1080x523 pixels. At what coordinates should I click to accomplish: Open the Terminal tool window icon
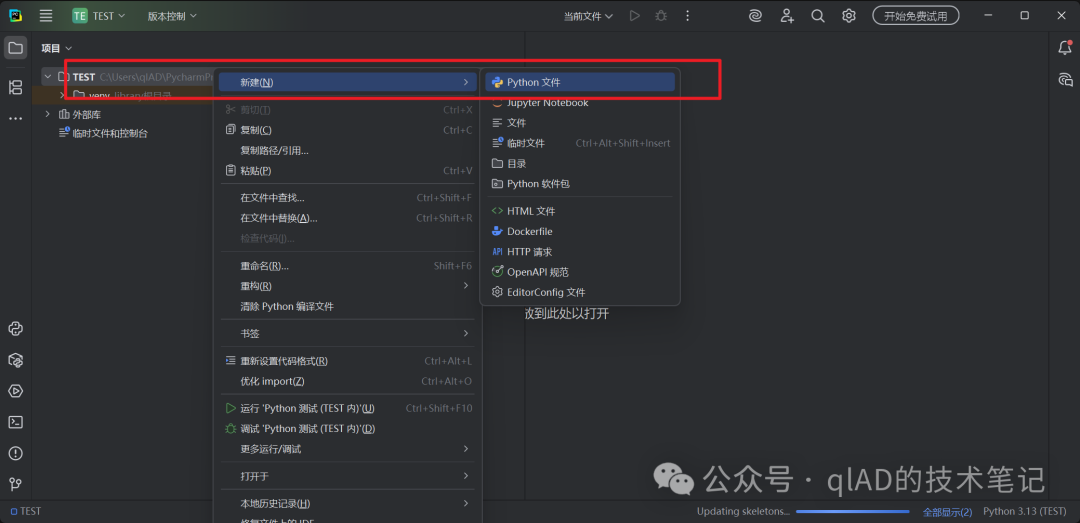[x=15, y=422]
